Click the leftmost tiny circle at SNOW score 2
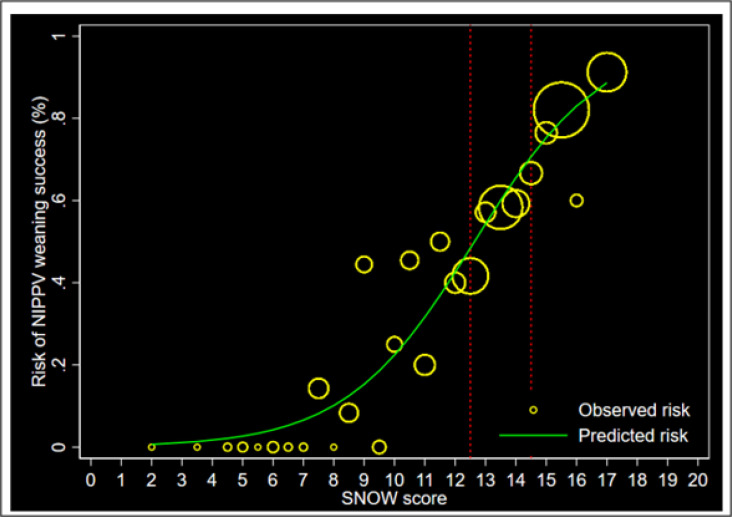The image size is (732, 517). (152, 447)
